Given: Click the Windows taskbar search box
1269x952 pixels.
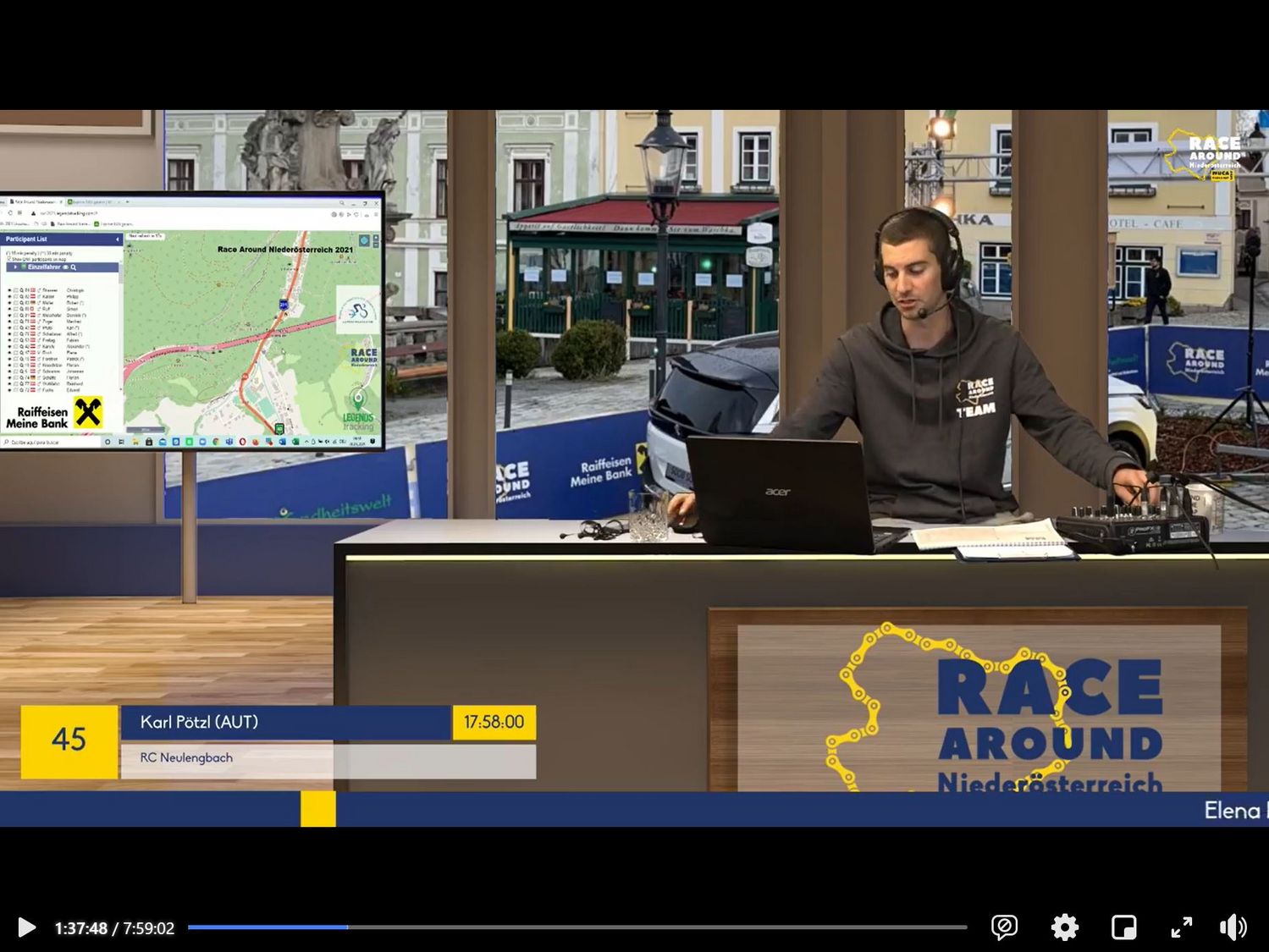Looking at the screenshot, I should pyautogui.click(x=51, y=442).
